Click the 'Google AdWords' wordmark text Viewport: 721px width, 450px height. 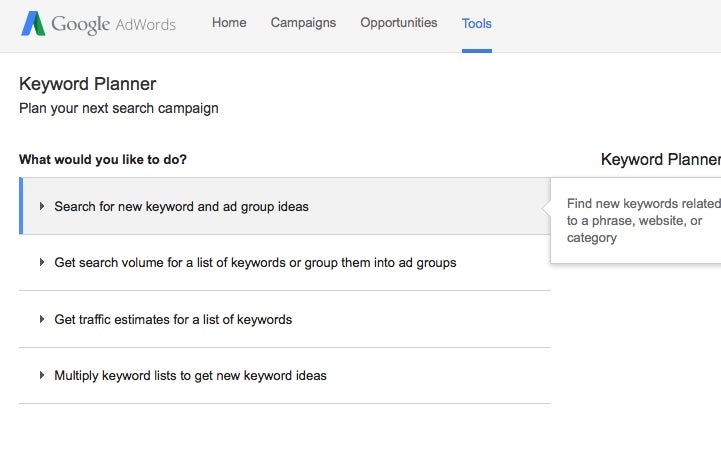click(114, 24)
